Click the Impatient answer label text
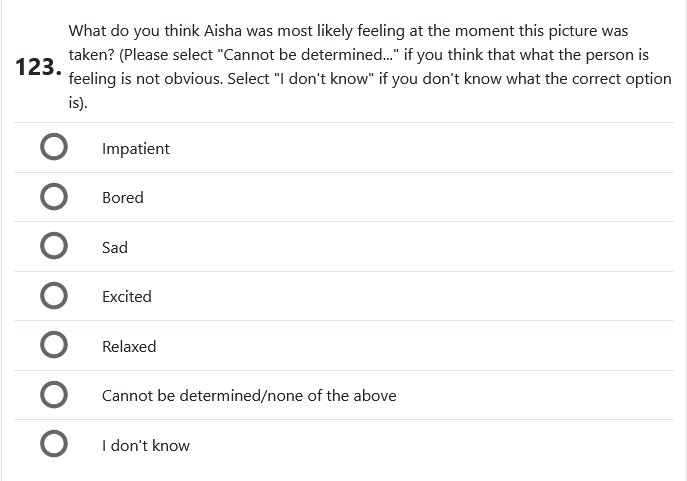The width and height of the screenshot is (687, 481). click(136, 148)
